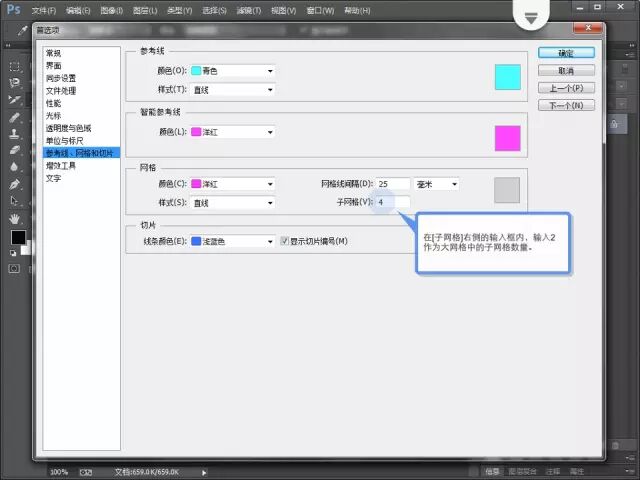Click the cyan guide color swatch
640x480 pixels.
coord(507,77)
